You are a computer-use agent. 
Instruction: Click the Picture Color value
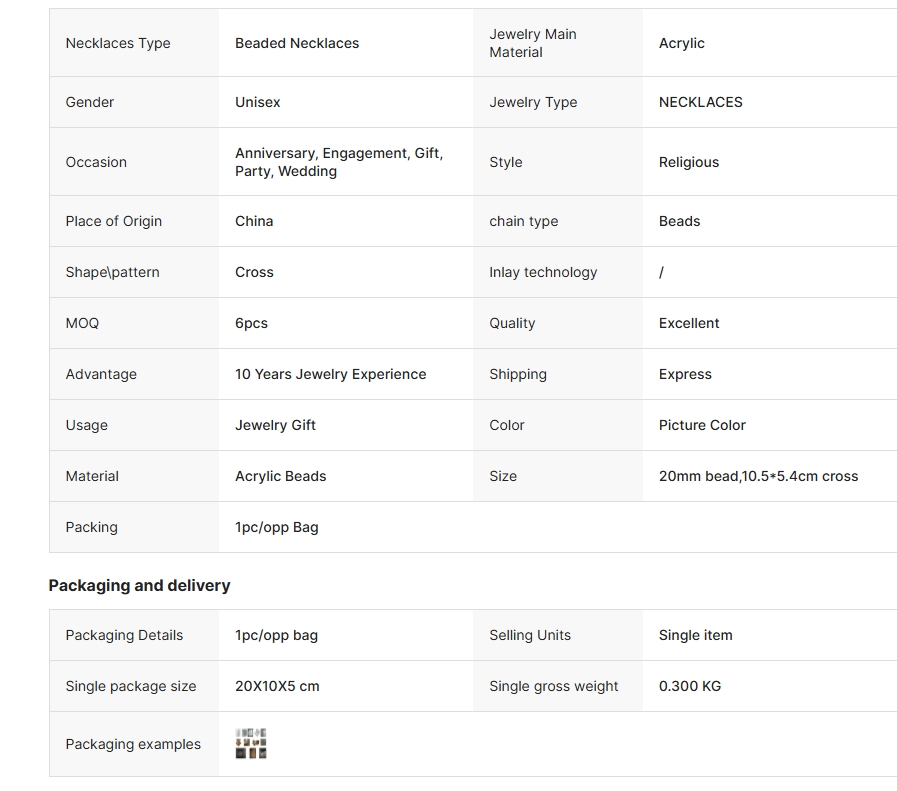click(x=702, y=425)
